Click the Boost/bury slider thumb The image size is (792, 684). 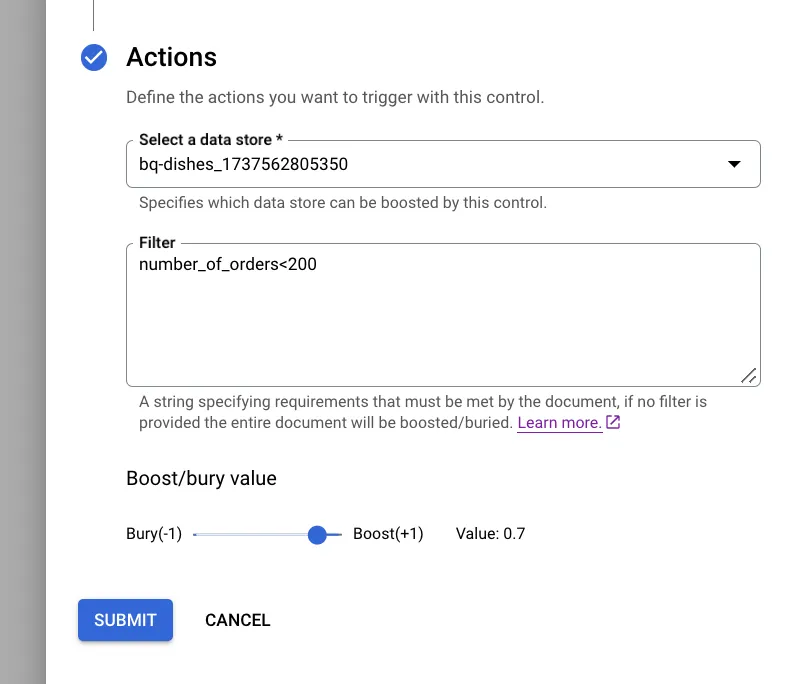318,535
